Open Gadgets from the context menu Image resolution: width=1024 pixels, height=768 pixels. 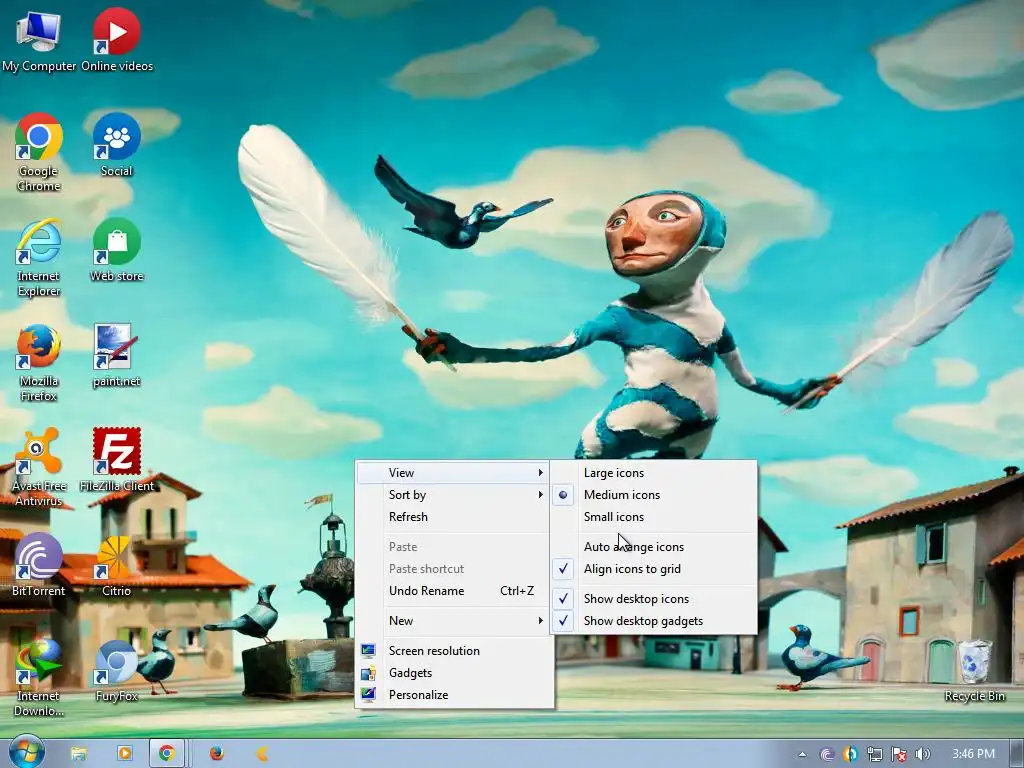tap(453, 673)
